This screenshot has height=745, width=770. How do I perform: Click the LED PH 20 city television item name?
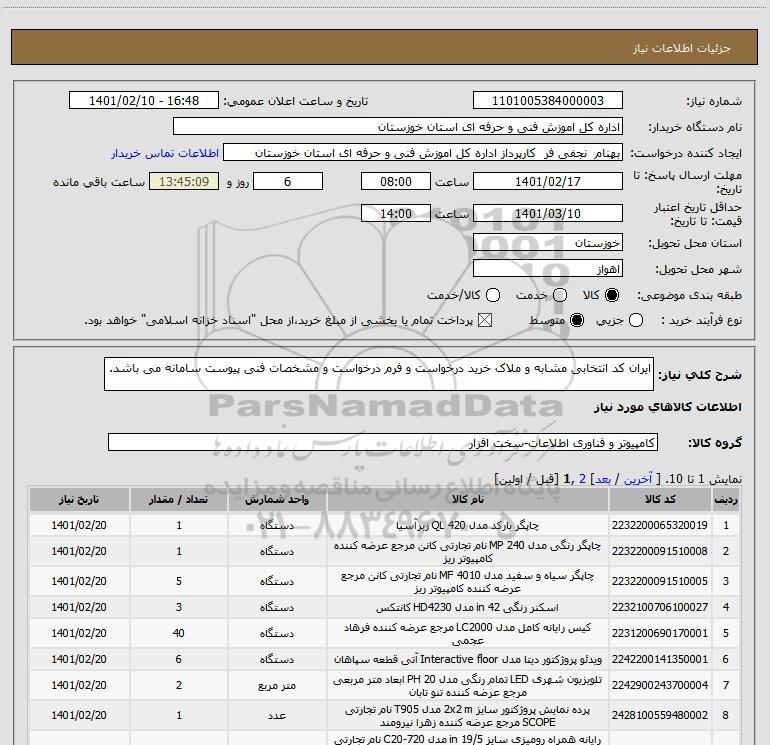click(x=468, y=686)
